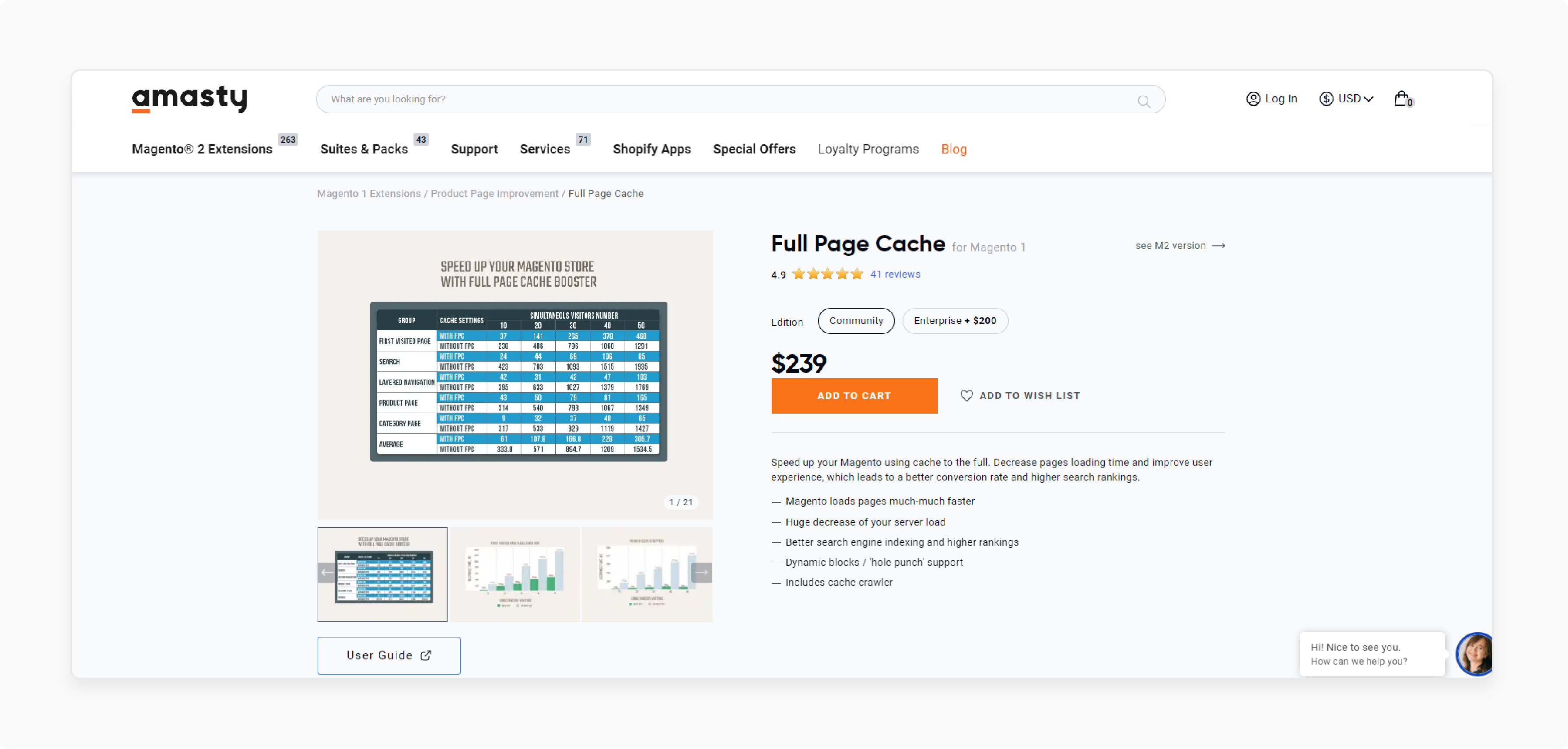Go to Shopify Apps

(x=651, y=149)
